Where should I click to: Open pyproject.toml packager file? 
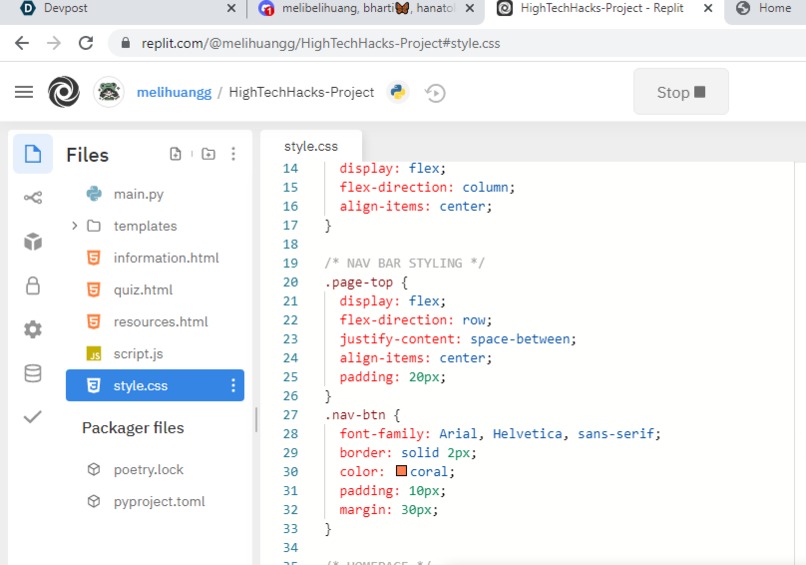pos(155,501)
